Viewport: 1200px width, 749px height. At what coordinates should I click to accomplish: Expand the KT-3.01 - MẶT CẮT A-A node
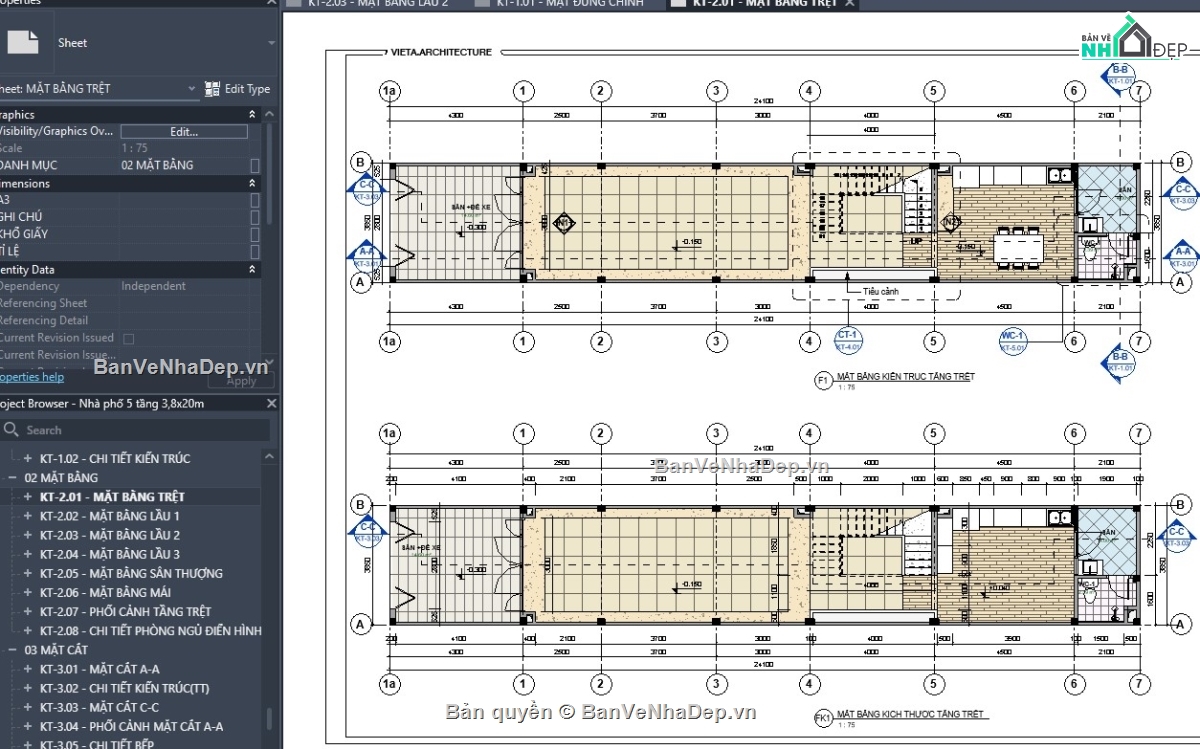[28, 669]
